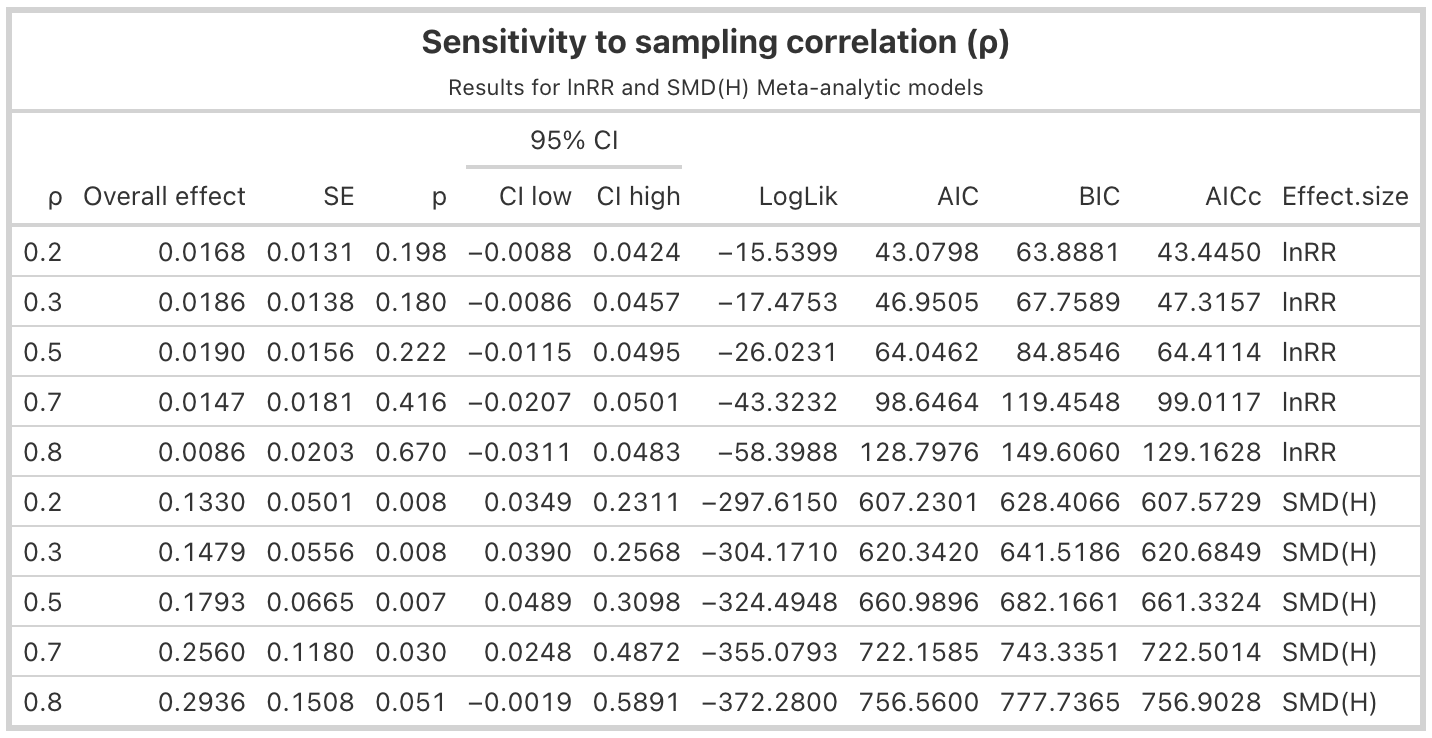Select the overall effect cell 0.2936

click(x=201, y=702)
